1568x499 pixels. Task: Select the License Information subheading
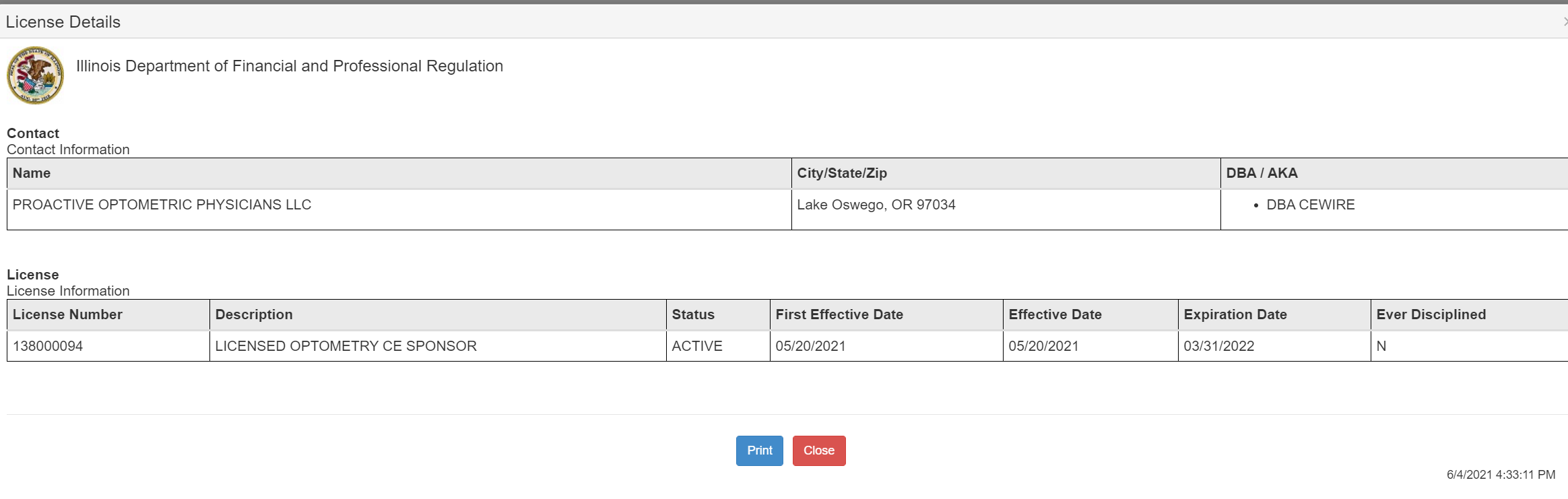point(68,291)
